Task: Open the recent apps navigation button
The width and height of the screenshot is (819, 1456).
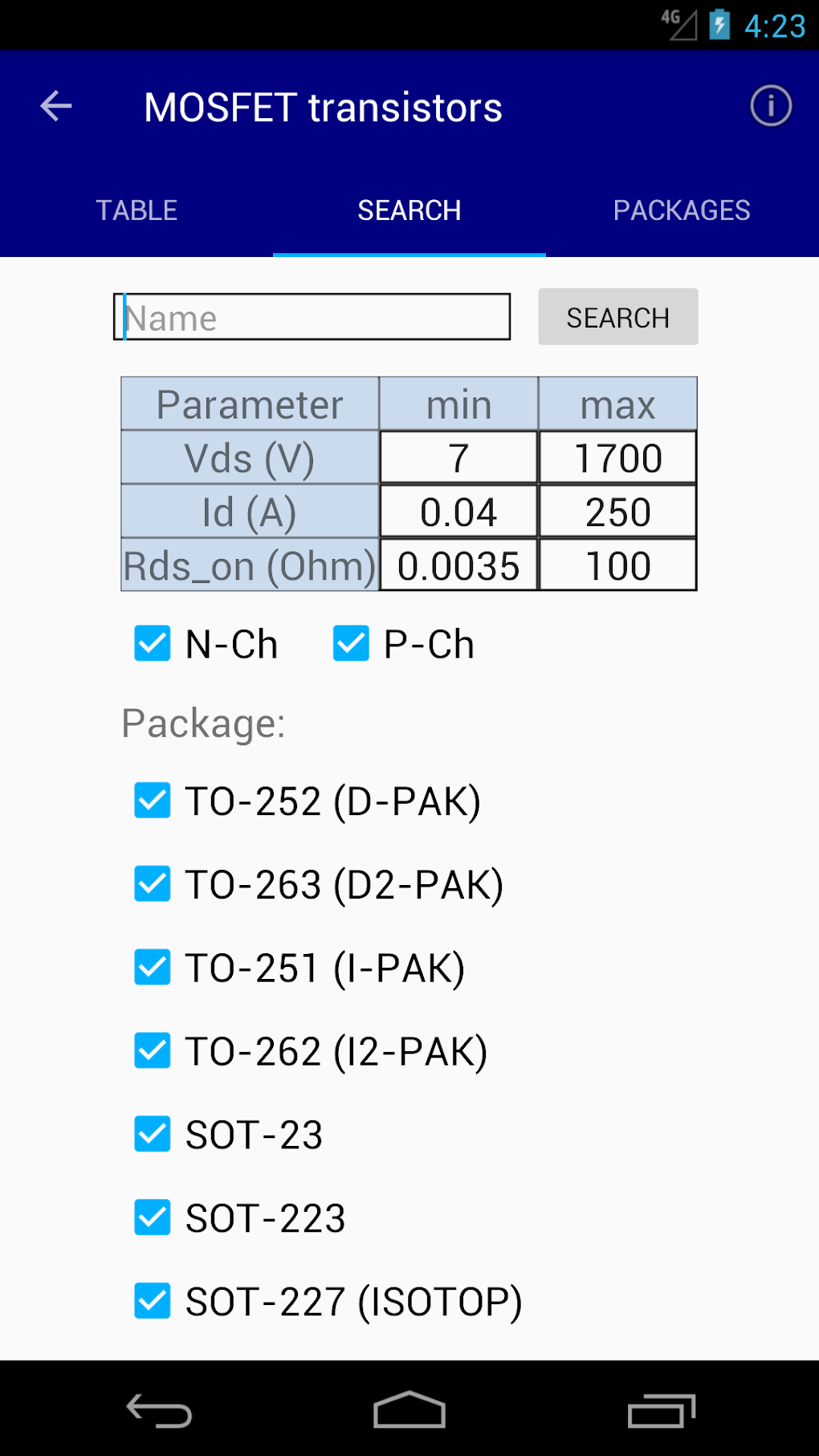Action: [661, 1410]
